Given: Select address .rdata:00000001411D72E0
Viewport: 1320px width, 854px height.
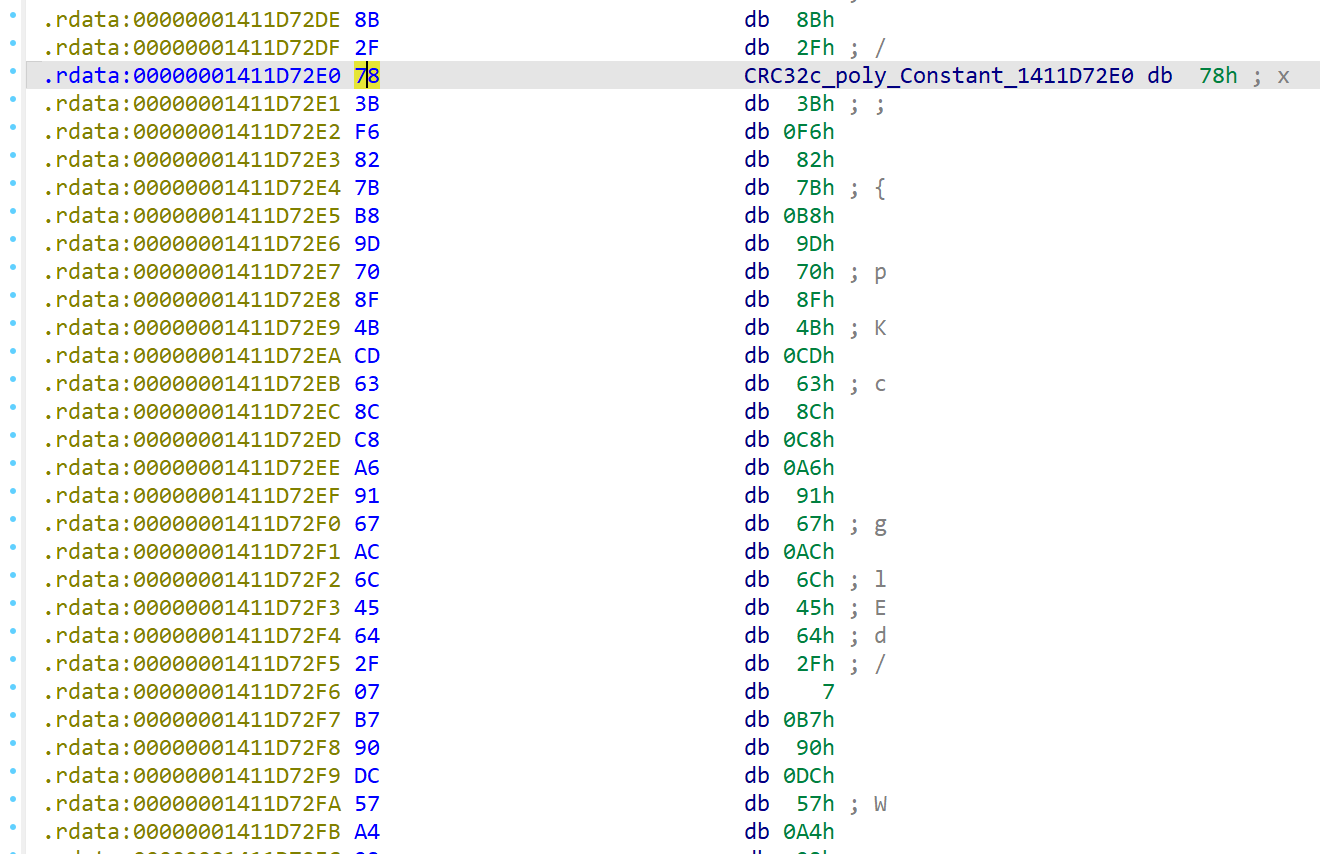Looking at the screenshot, I should click(191, 76).
